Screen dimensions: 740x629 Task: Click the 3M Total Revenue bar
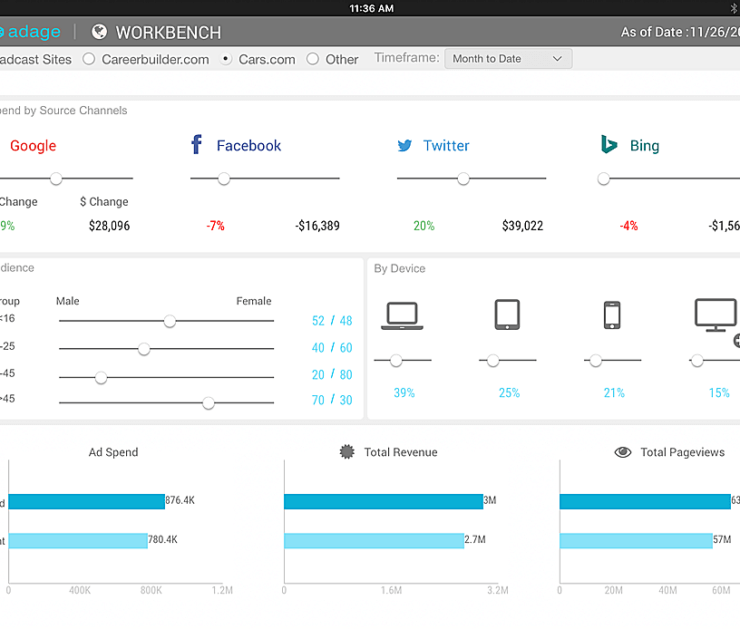point(384,502)
